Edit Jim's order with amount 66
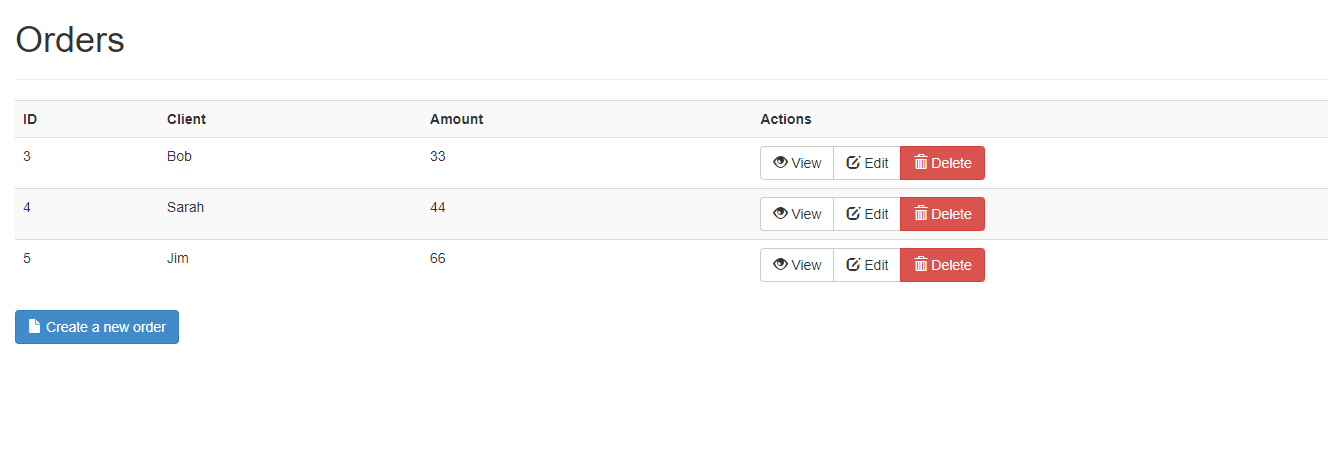Screen dimensions: 1328x473 867,265
